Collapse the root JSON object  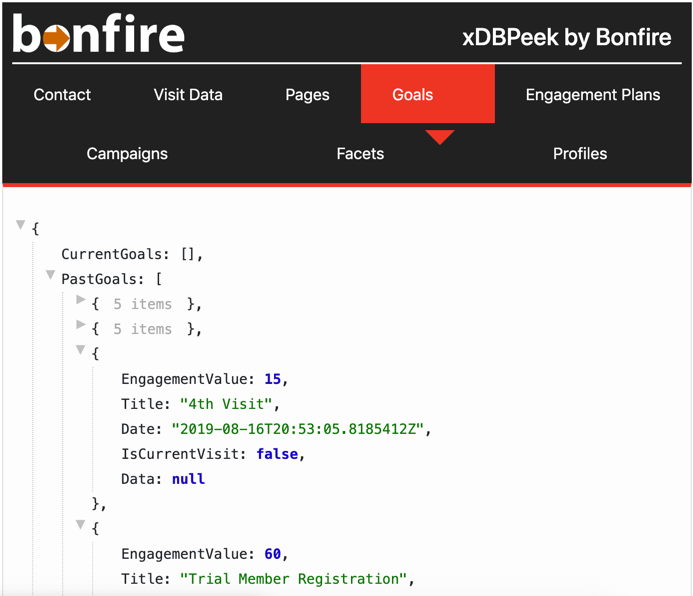pyautogui.click(x=20, y=225)
